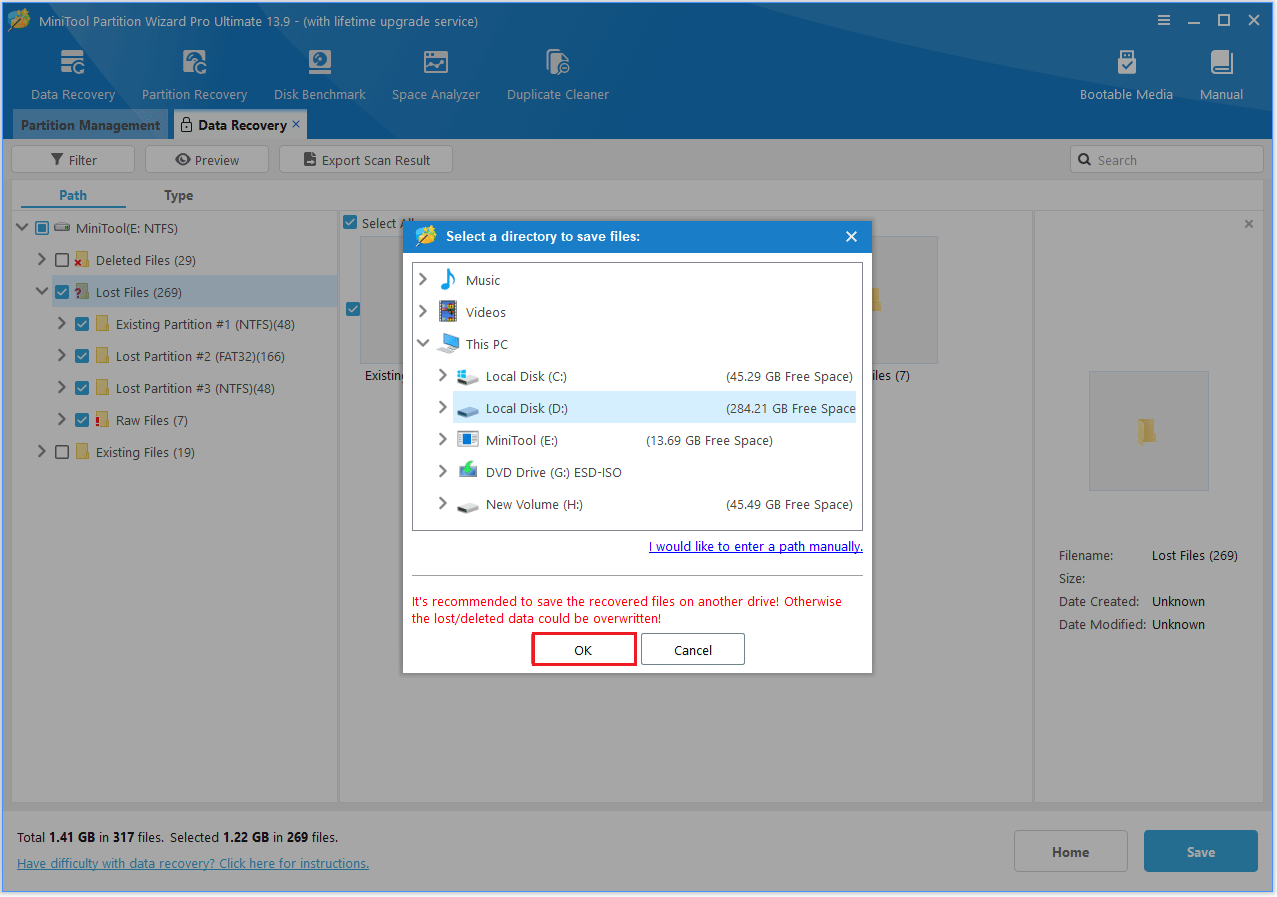Close the save directory dialog

(x=851, y=237)
